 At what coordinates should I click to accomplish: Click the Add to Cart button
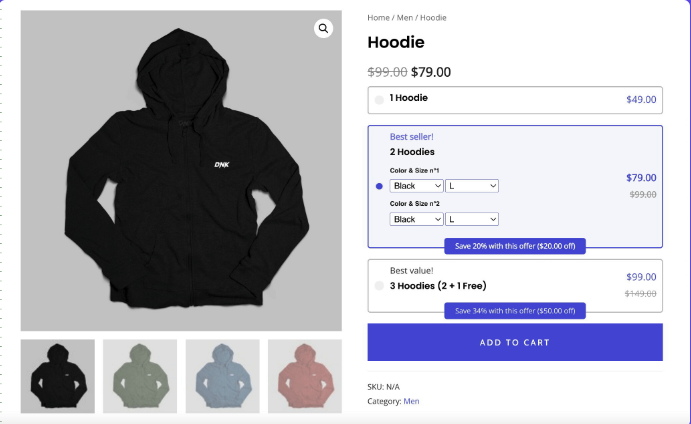pyautogui.click(x=515, y=342)
